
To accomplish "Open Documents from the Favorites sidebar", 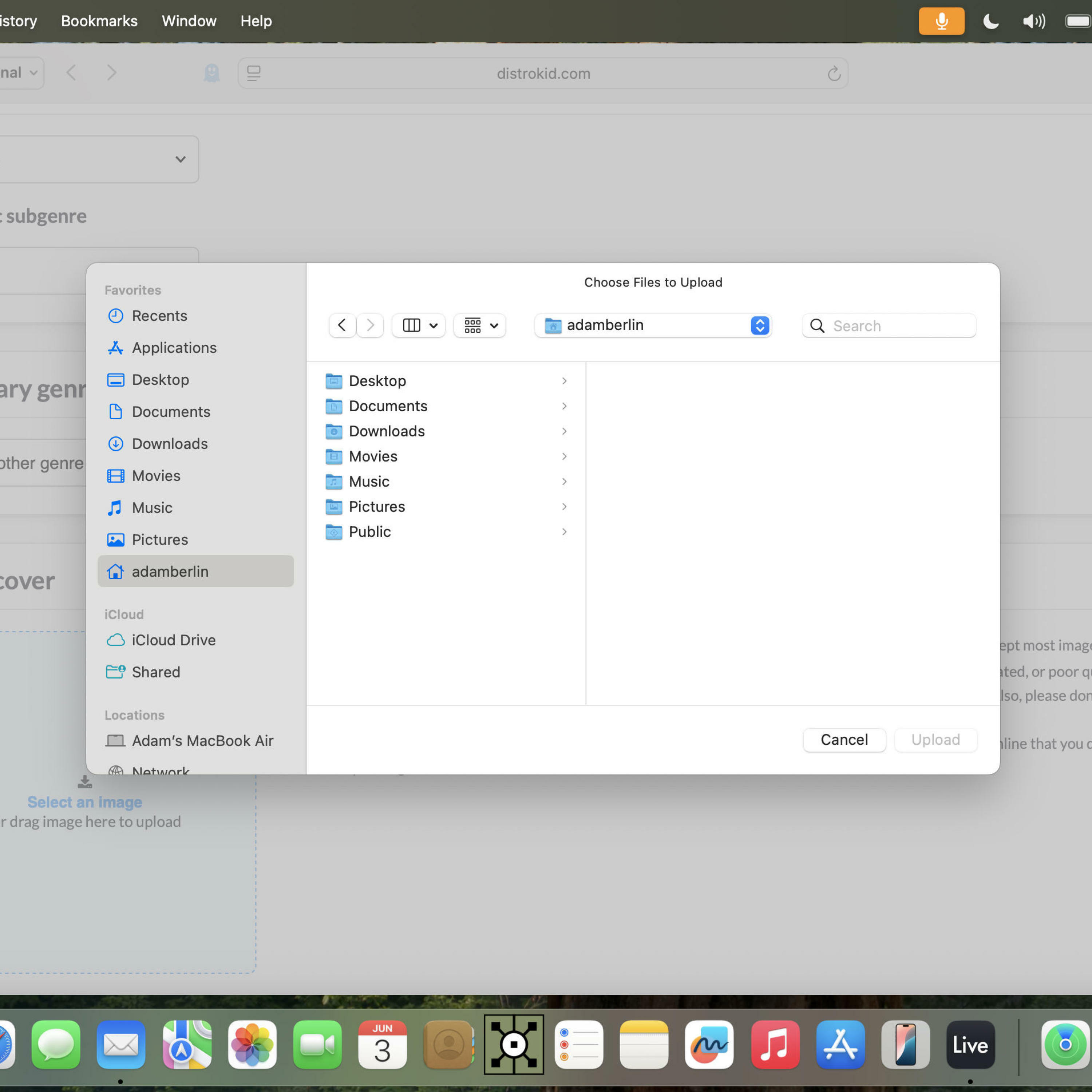I will click(195, 411).
